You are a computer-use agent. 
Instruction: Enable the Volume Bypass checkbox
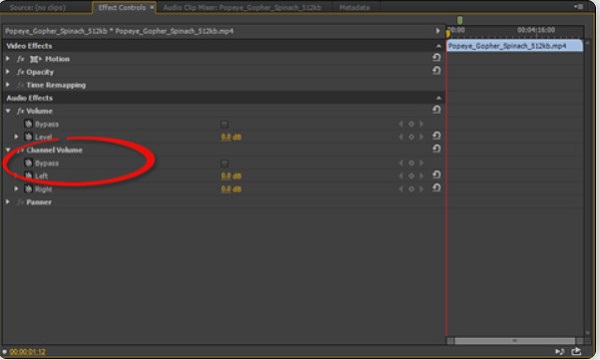coord(225,124)
